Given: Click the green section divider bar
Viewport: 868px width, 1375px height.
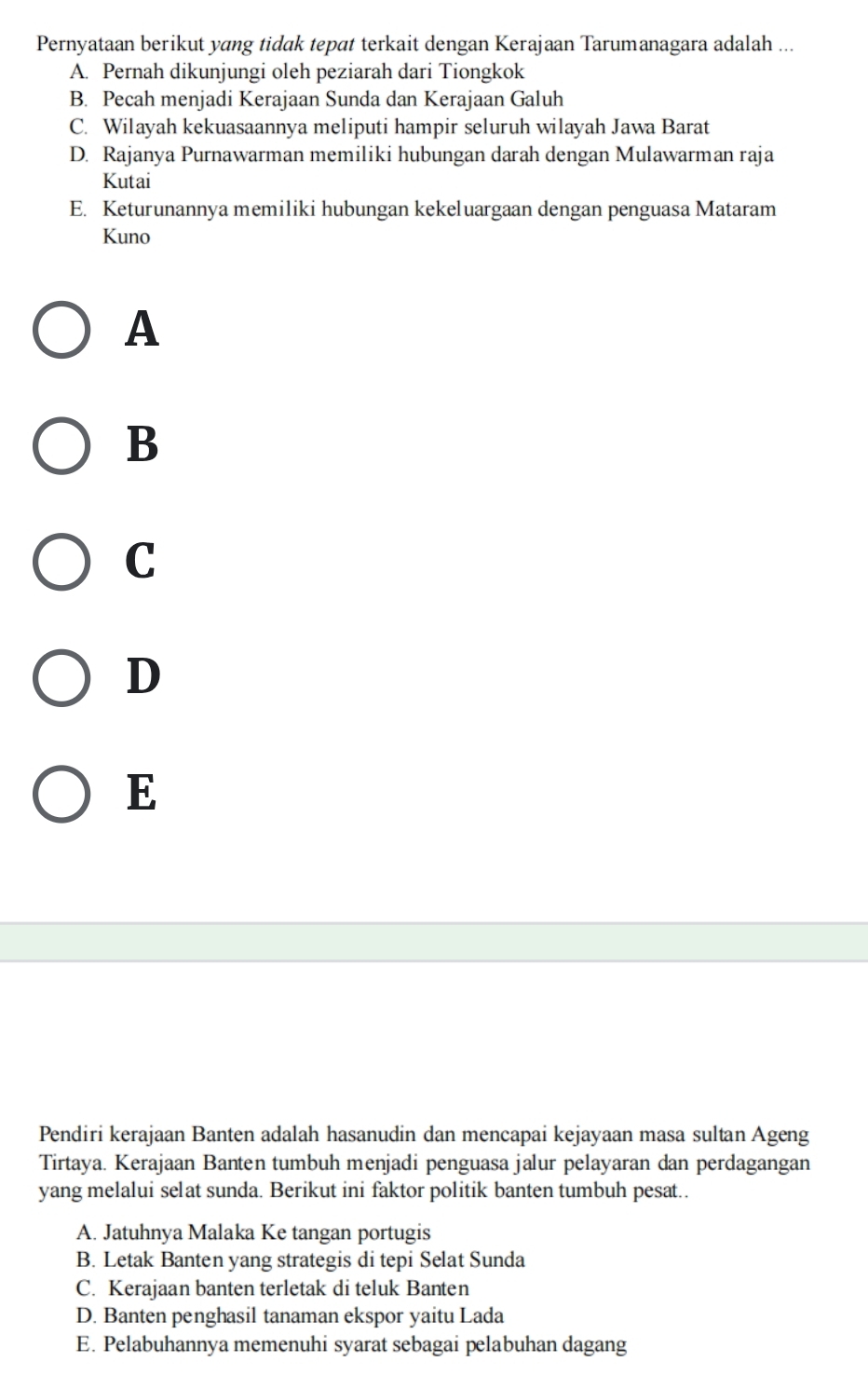Looking at the screenshot, I should tap(434, 942).
